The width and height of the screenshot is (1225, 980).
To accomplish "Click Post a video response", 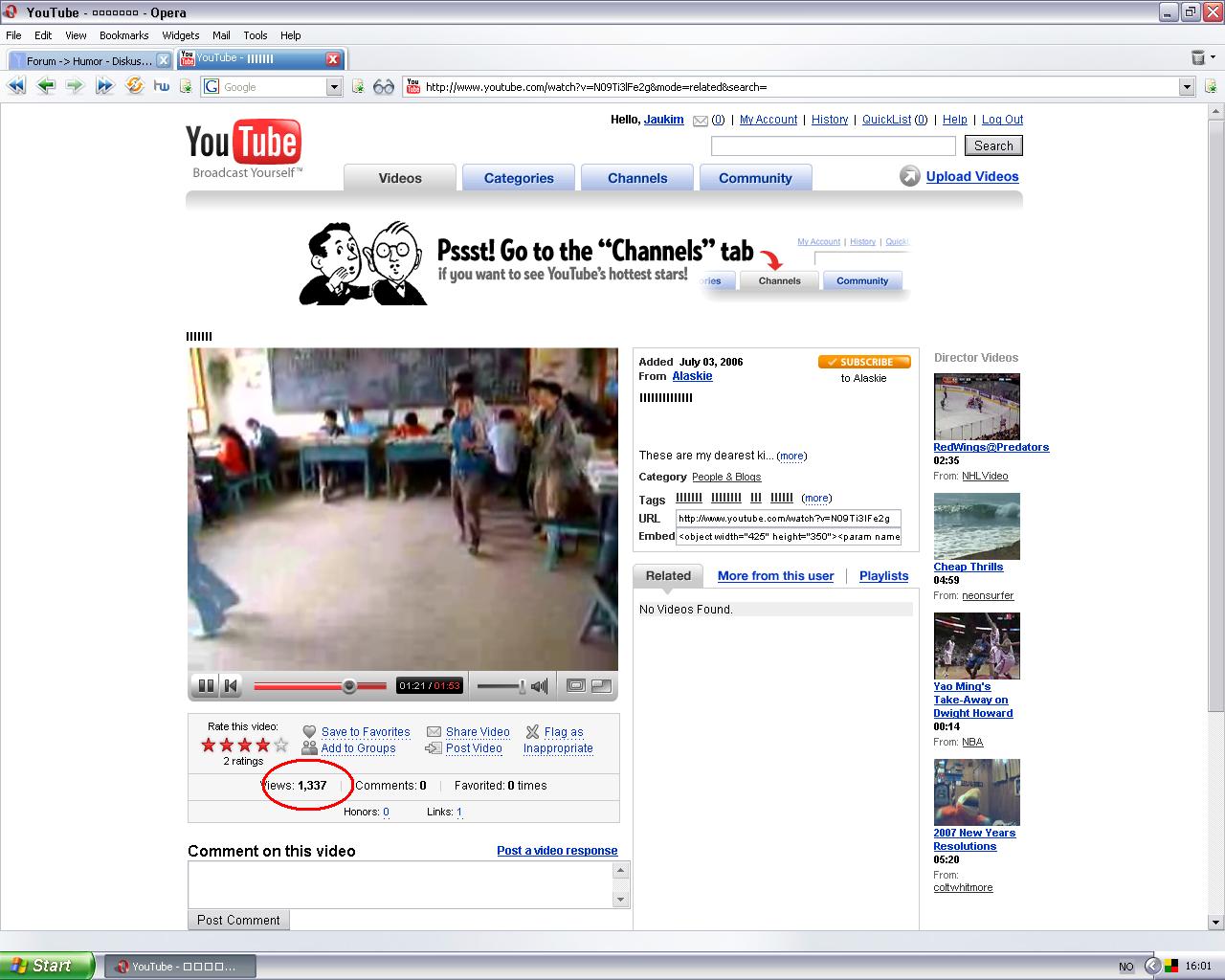I will pos(557,850).
